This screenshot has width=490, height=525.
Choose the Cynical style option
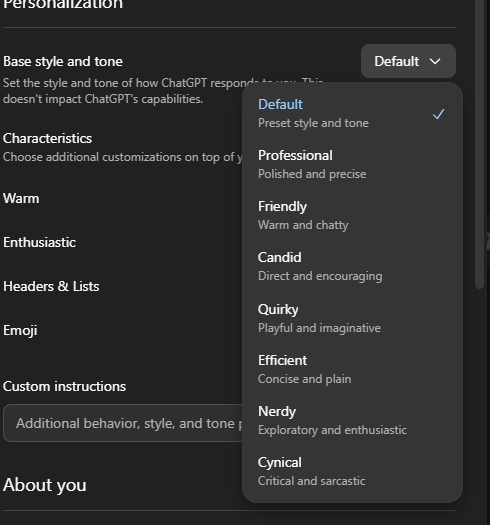(352, 471)
